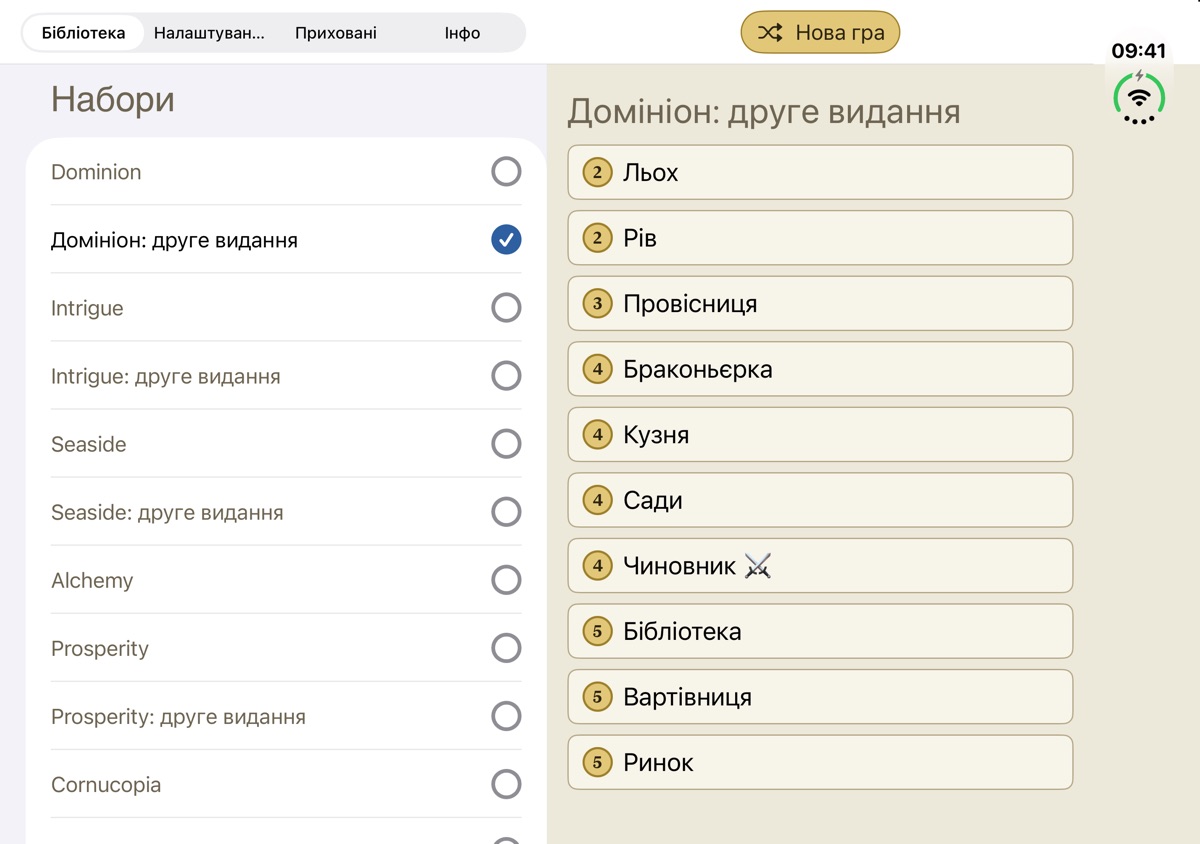The image size is (1200, 844).
Task: Start a new game with Нова гра
Action: tap(820, 33)
